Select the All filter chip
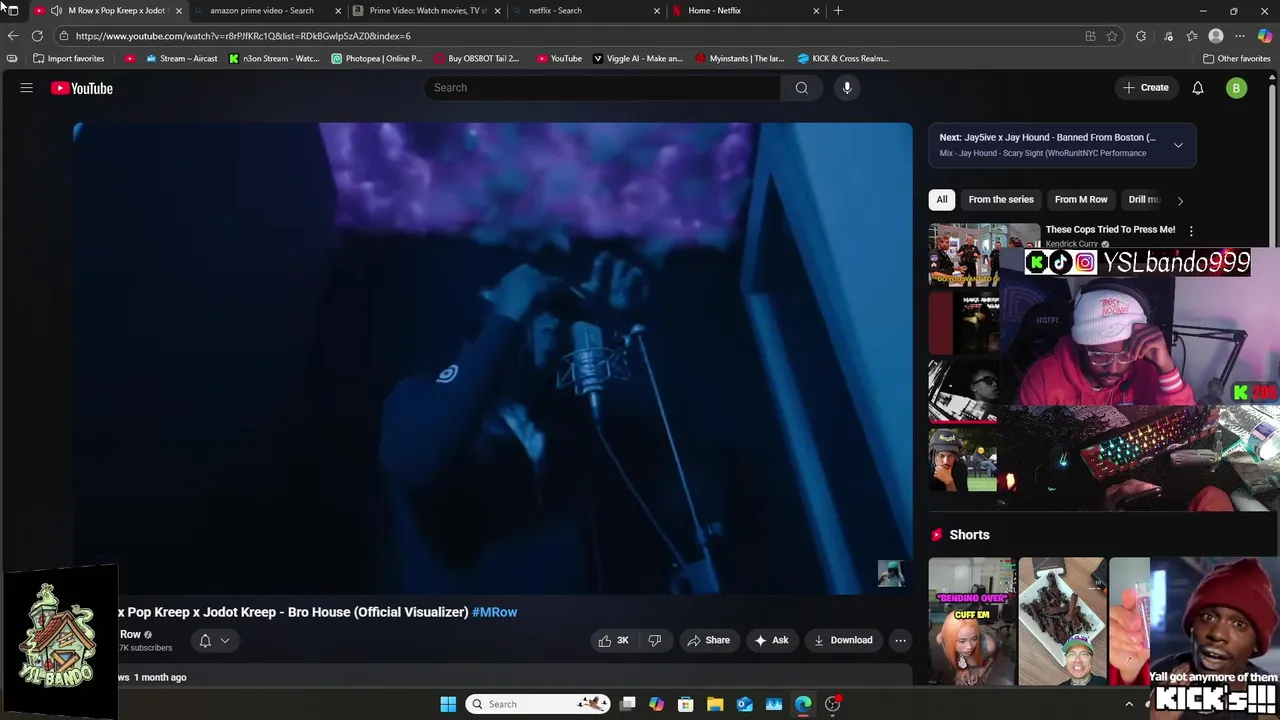The height and width of the screenshot is (720, 1280). [941, 199]
